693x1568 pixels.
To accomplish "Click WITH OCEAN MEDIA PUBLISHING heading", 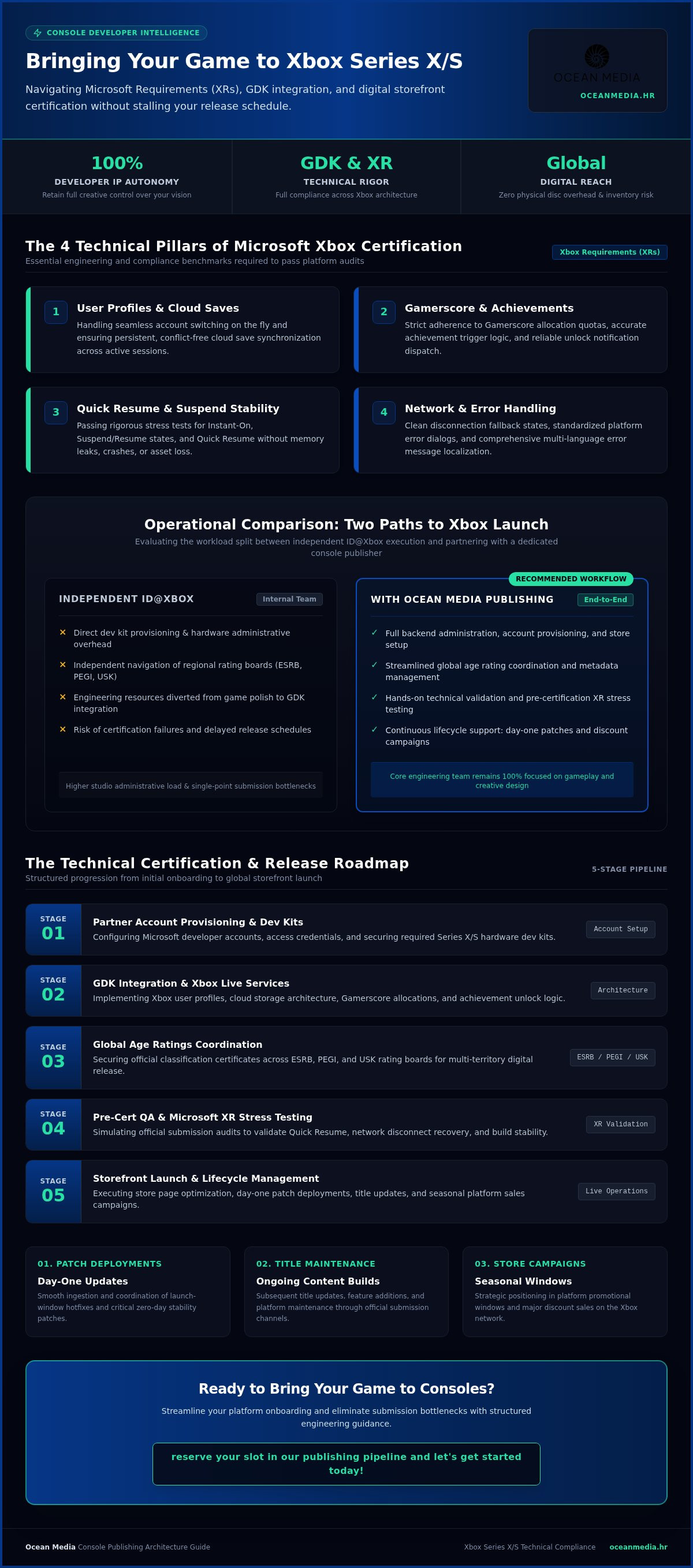I will (x=462, y=600).
